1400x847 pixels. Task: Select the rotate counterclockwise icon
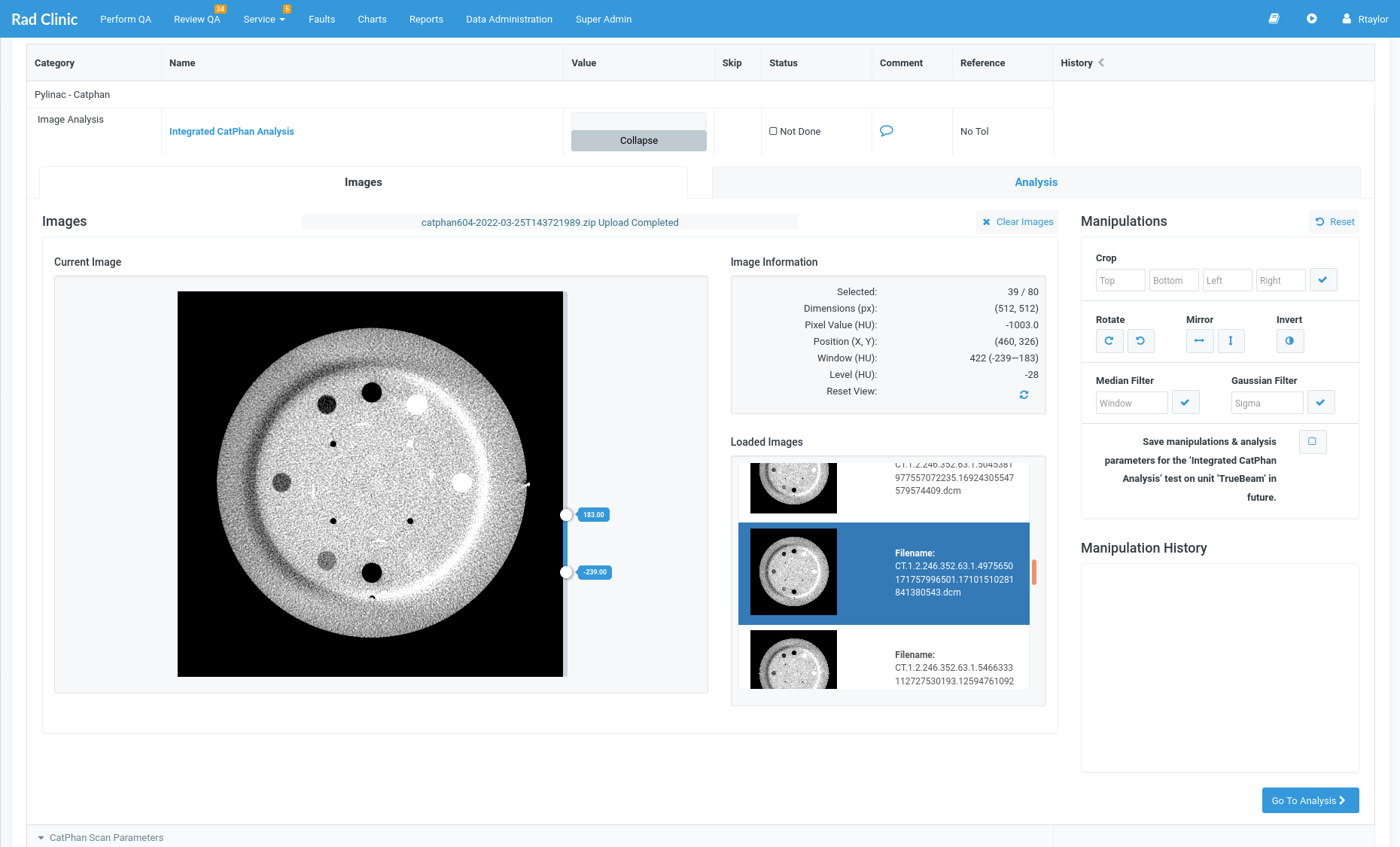1141,341
